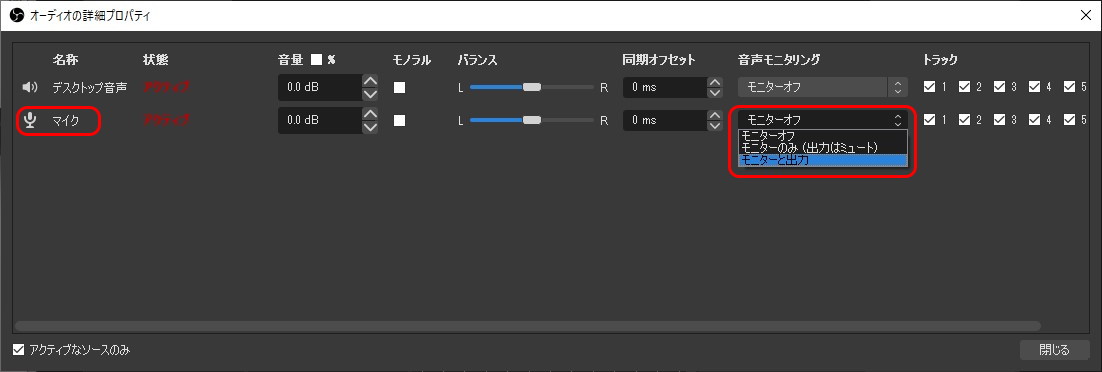
Task: Decrease mic volume with down arrow
Action: pos(370,127)
